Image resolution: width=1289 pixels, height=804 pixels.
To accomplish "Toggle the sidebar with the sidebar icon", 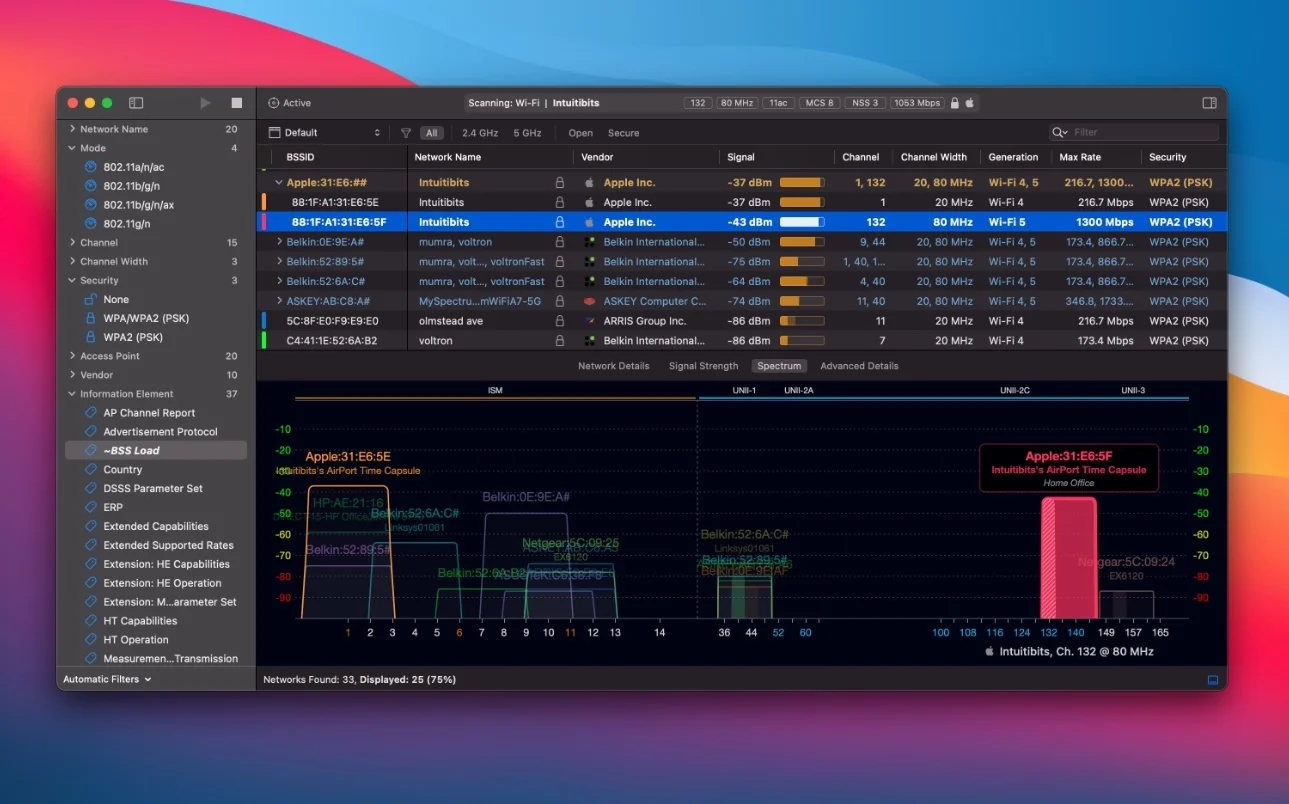I will pos(136,103).
